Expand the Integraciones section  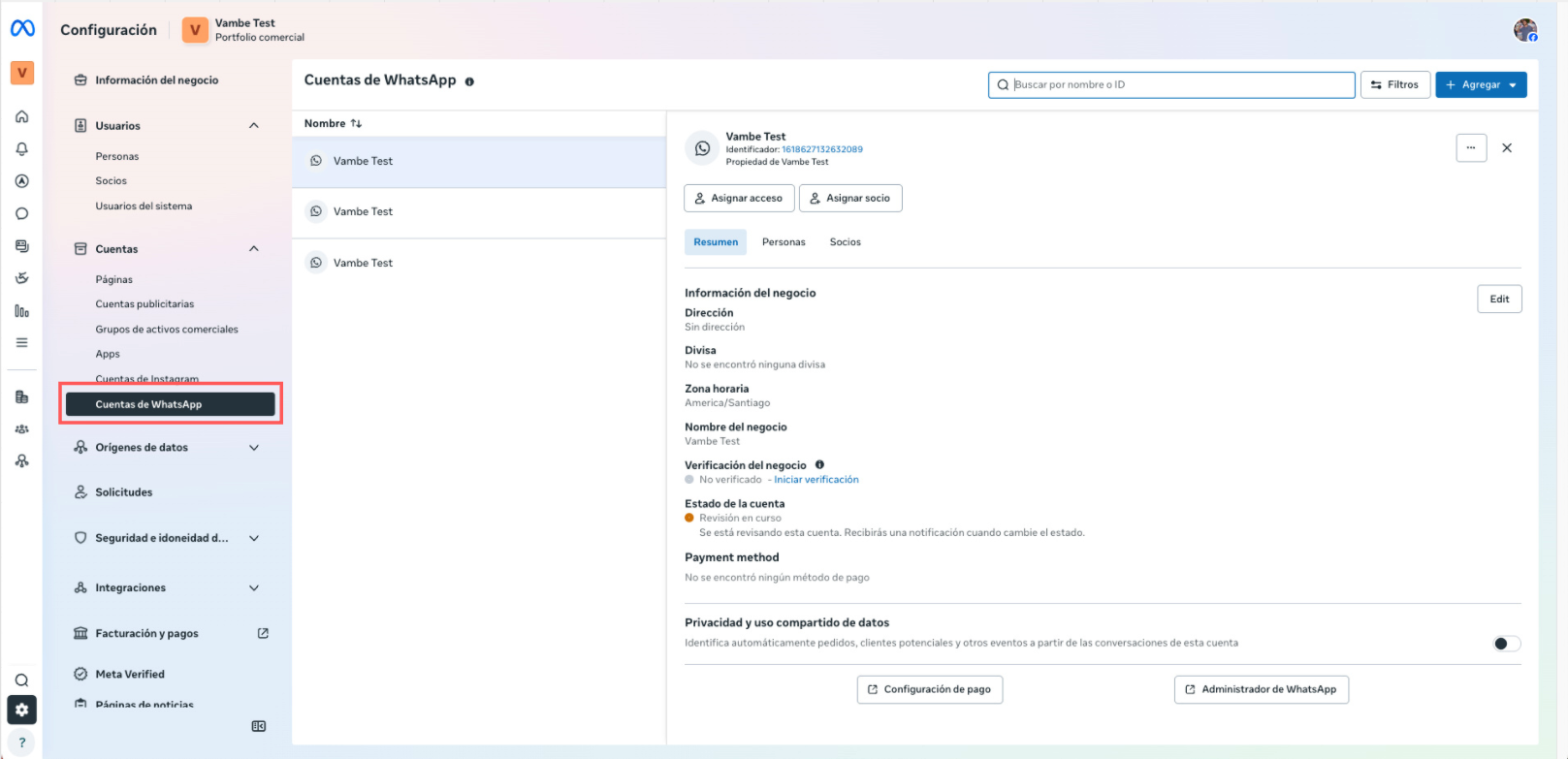tap(254, 588)
